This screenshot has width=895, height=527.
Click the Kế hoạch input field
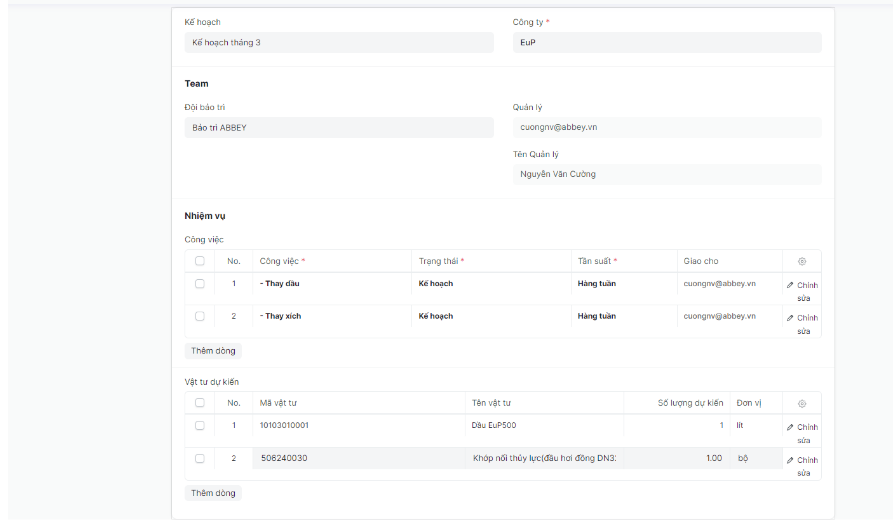tap(338, 43)
